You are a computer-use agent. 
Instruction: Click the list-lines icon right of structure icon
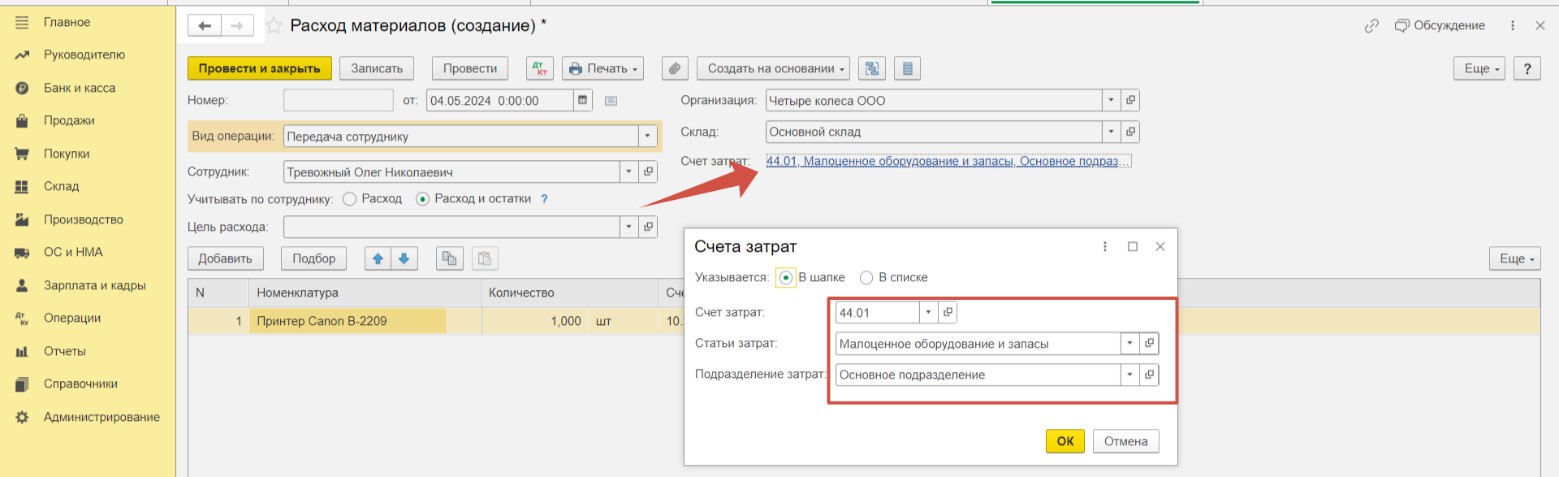pos(908,69)
